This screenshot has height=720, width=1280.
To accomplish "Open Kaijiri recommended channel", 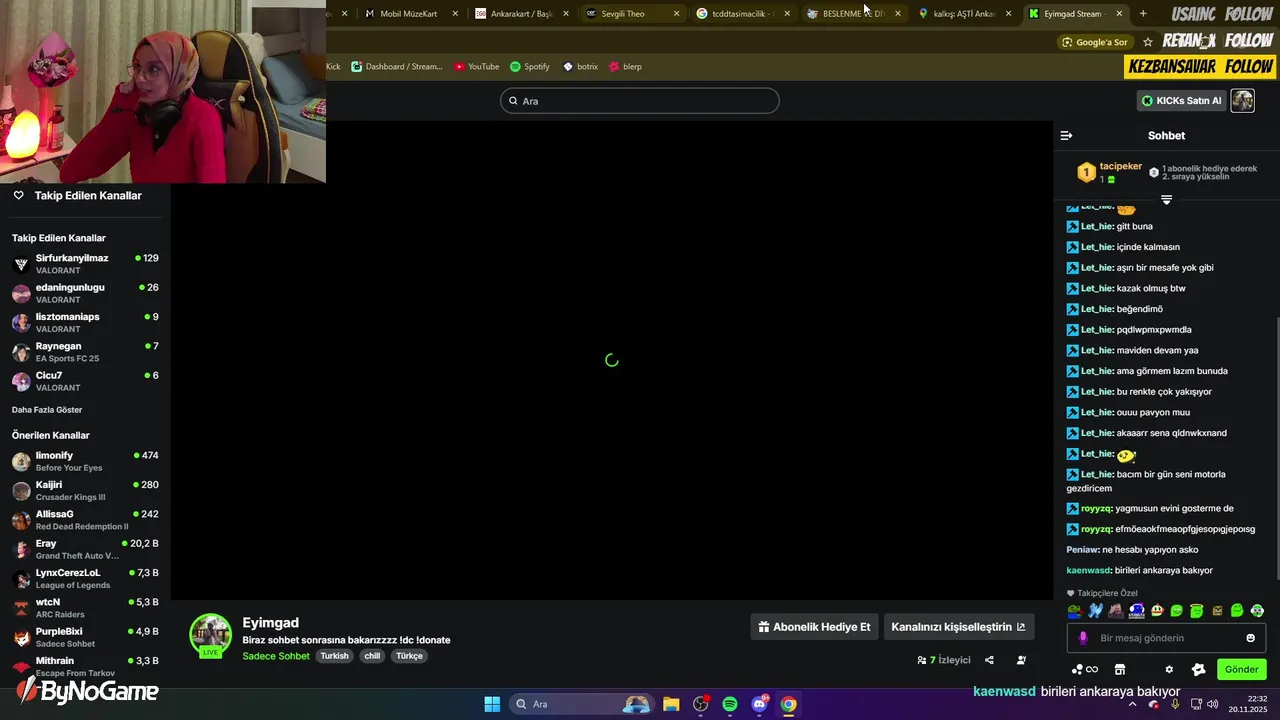I will point(85,490).
